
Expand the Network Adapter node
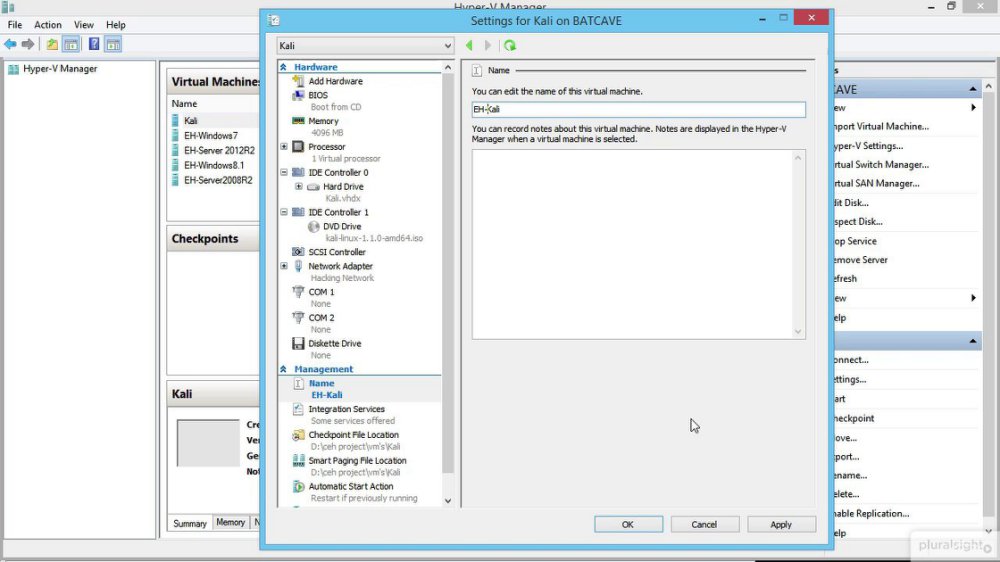click(284, 266)
